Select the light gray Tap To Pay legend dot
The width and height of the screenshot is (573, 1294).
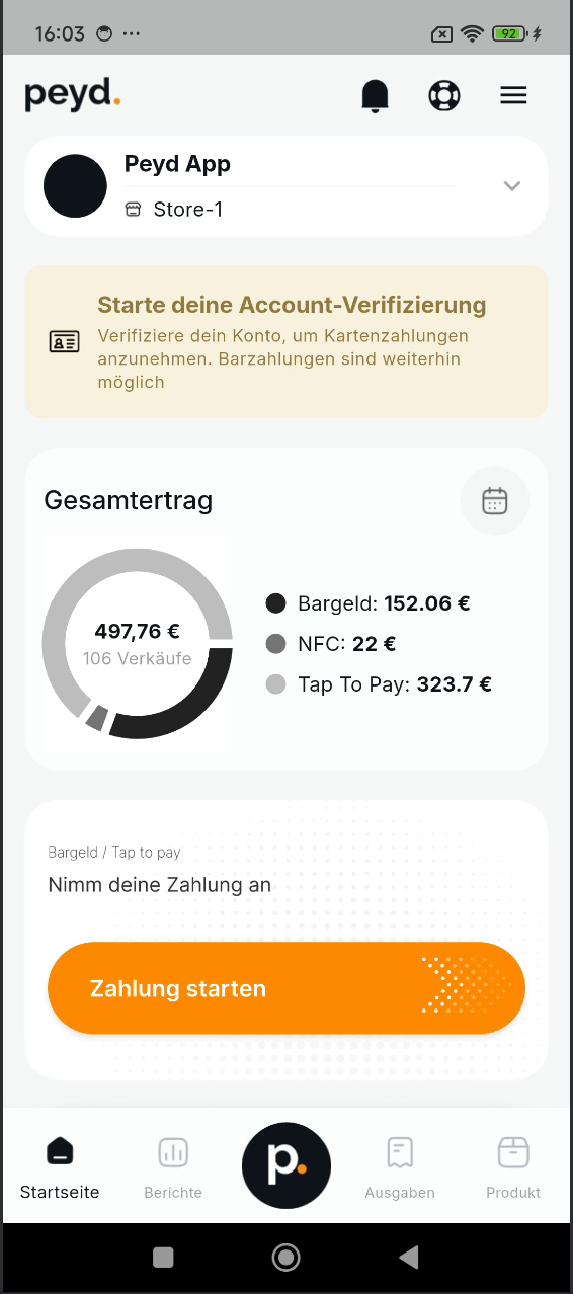click(x=276, y=684)
